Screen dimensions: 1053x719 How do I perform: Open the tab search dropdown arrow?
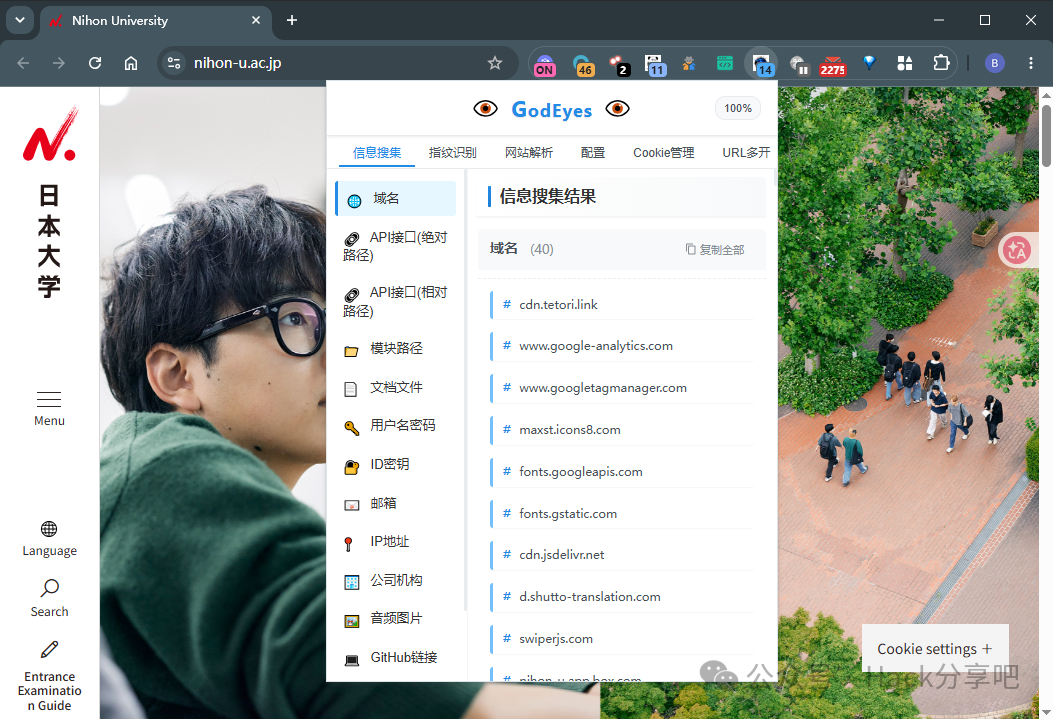(20, 20)
